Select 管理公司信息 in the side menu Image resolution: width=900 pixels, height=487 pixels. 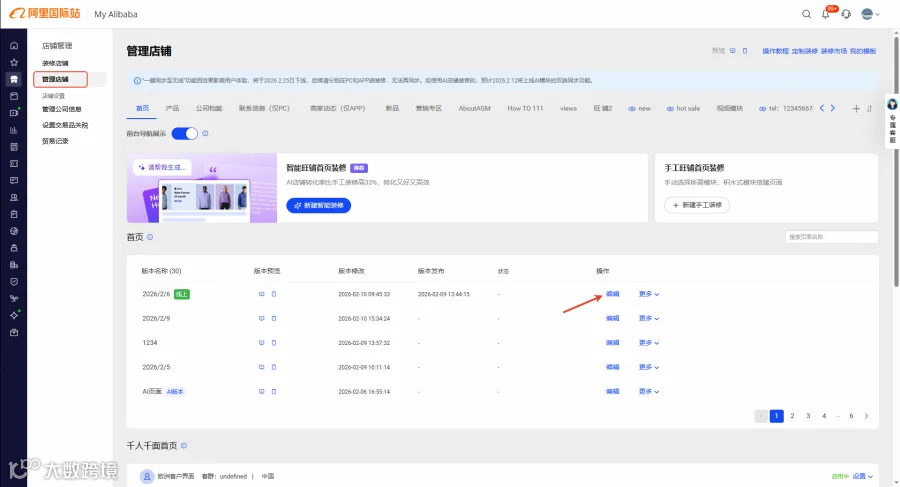click(x=61, y=109)
